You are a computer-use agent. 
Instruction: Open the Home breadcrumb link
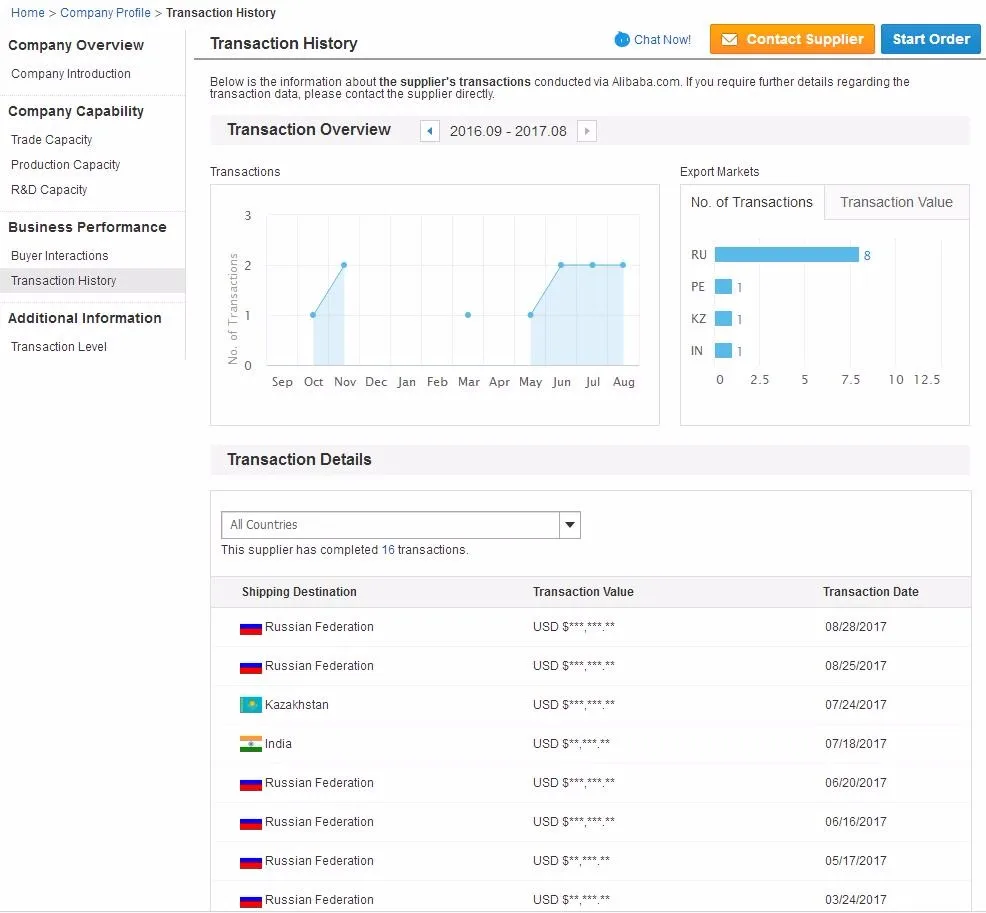coord(27,13)
